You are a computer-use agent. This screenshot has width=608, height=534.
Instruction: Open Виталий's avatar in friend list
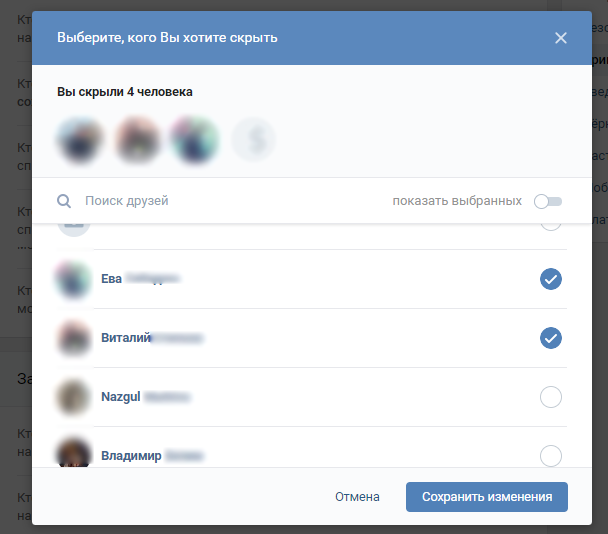[x=74, y=338]
